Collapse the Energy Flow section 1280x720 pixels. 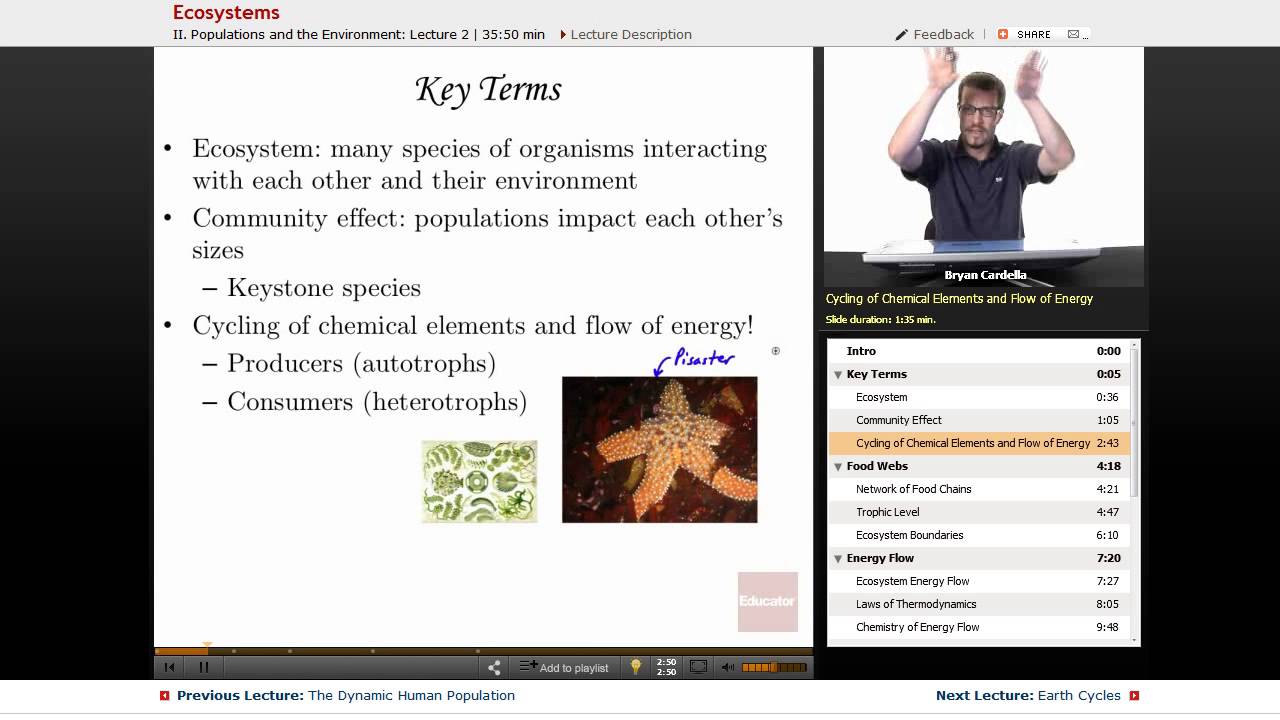point(838,558)
